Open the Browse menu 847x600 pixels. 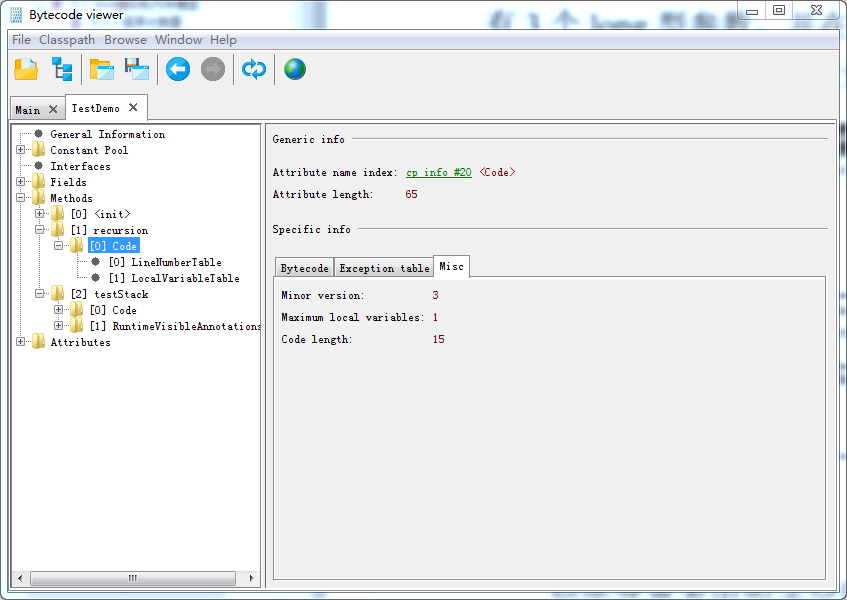tap(125, 39)
